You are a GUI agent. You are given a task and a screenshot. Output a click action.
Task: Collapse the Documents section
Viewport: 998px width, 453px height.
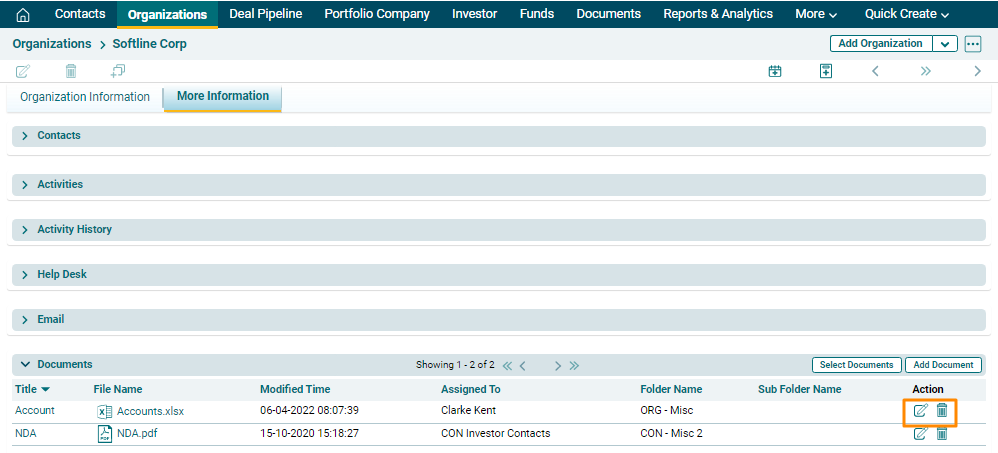point(25,365)
